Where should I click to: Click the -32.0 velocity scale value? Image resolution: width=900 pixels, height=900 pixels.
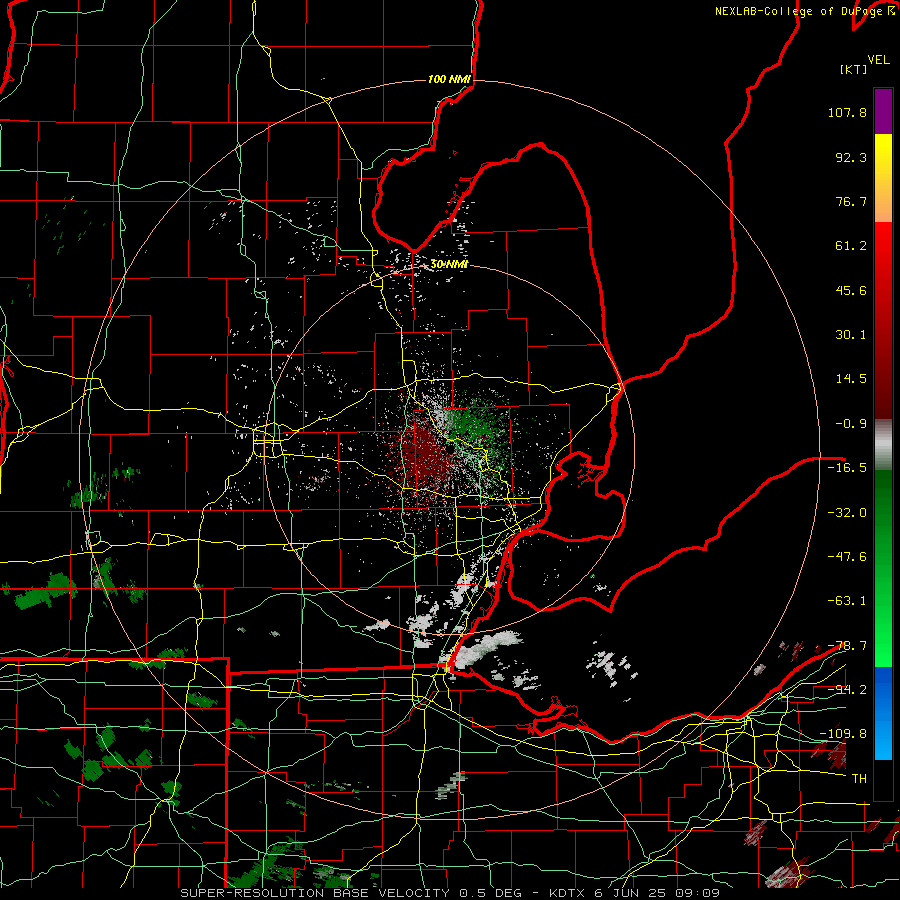tap(847, 513)
